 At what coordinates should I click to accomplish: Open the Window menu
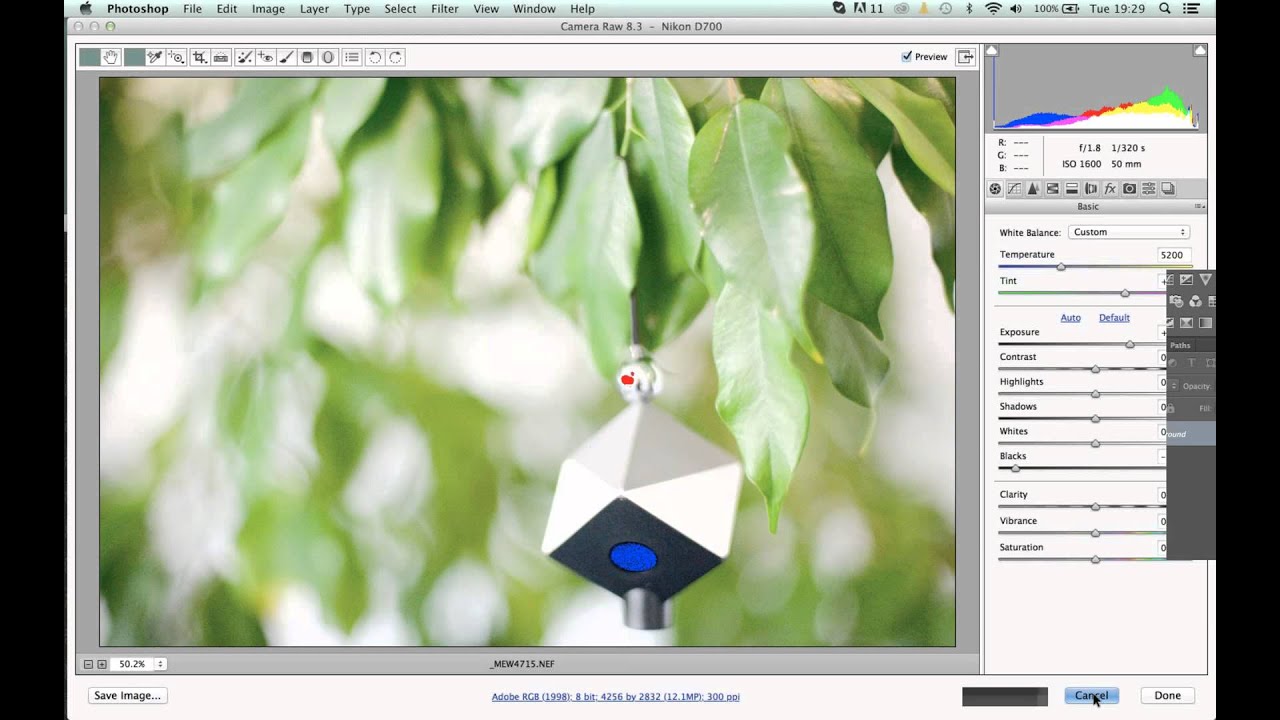point(534,9)
